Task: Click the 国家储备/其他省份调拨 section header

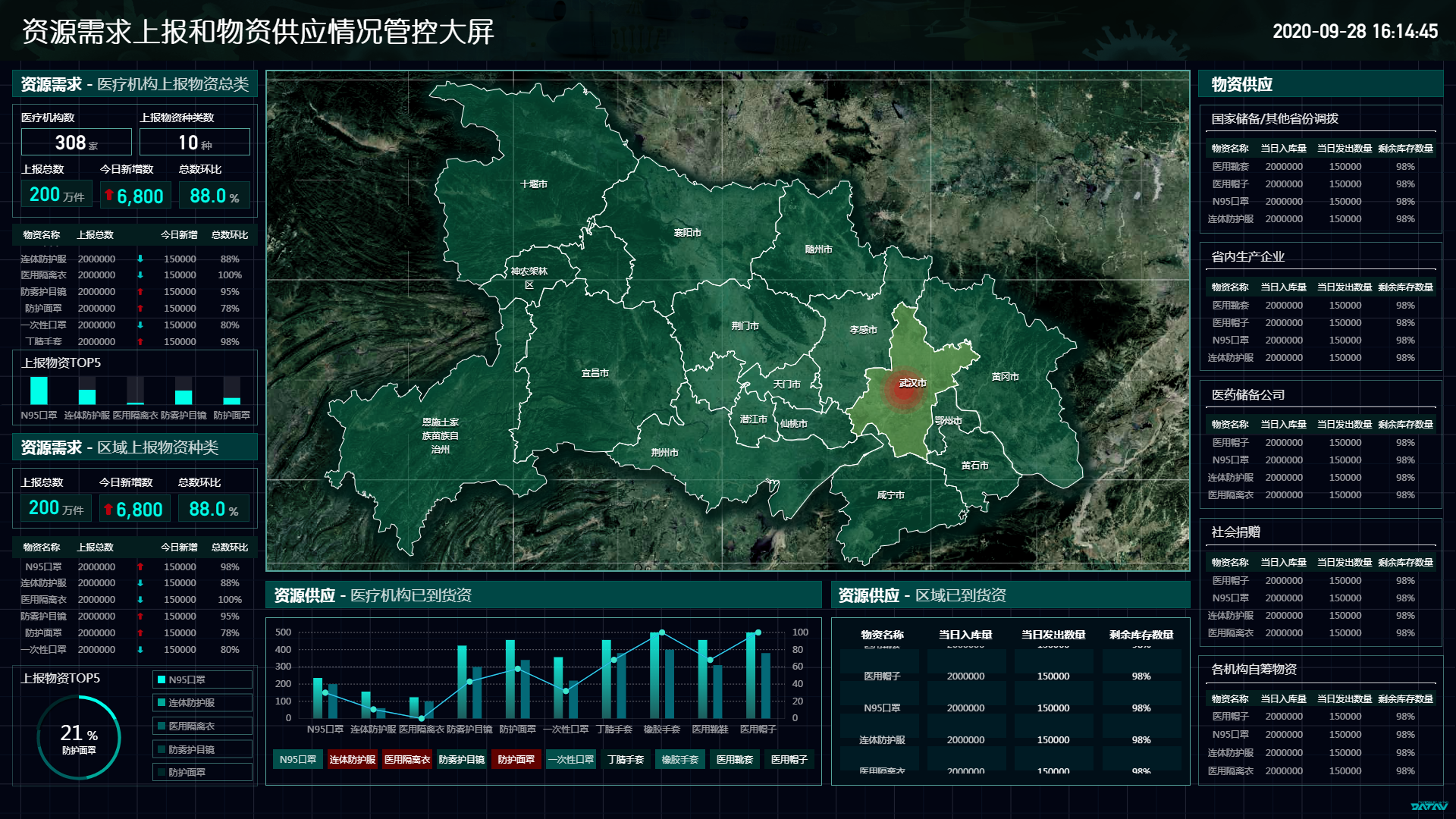Action: pos(1274,118)
